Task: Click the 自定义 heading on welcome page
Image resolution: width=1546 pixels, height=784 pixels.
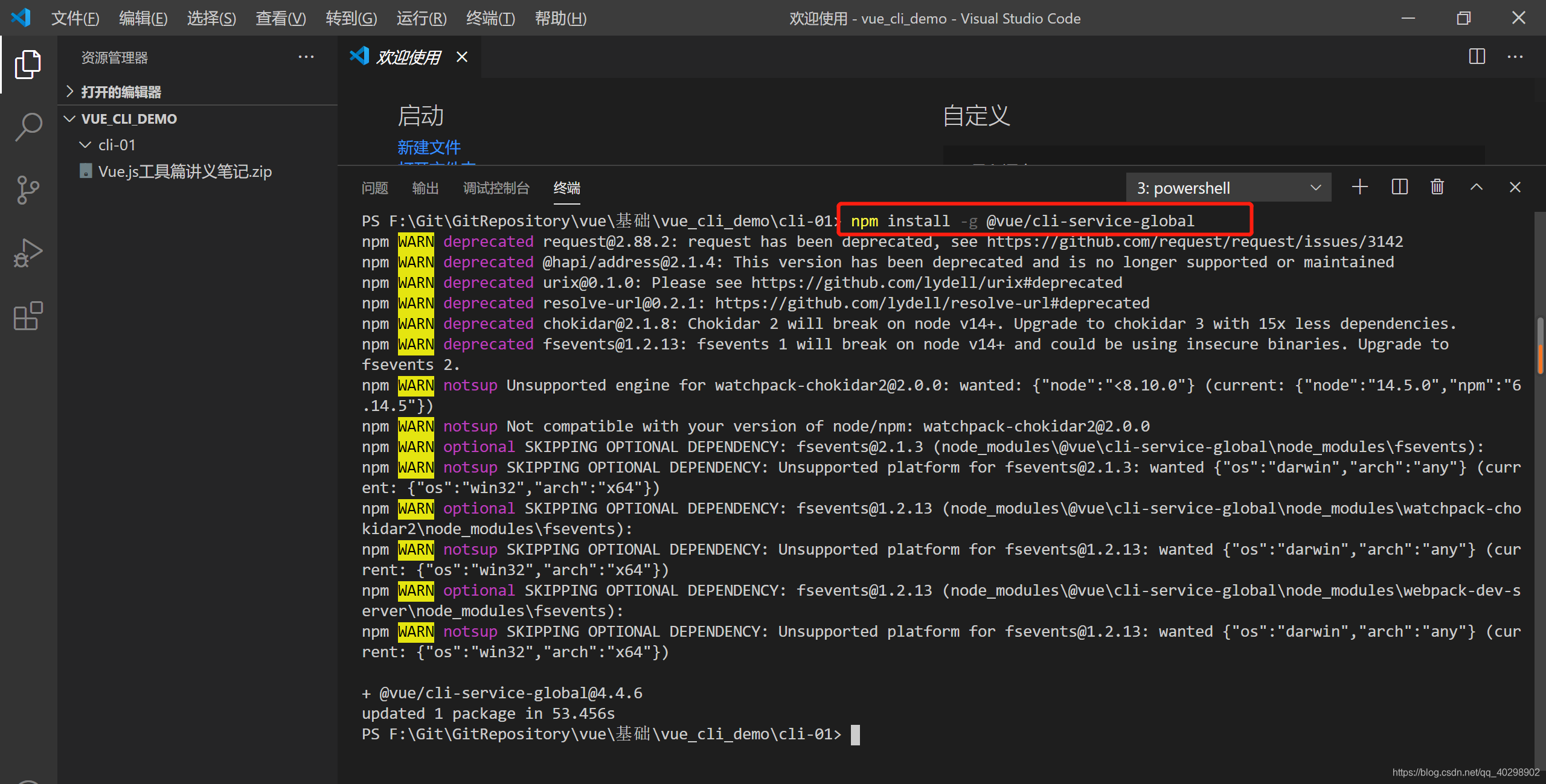Action: tap(977, 115)
